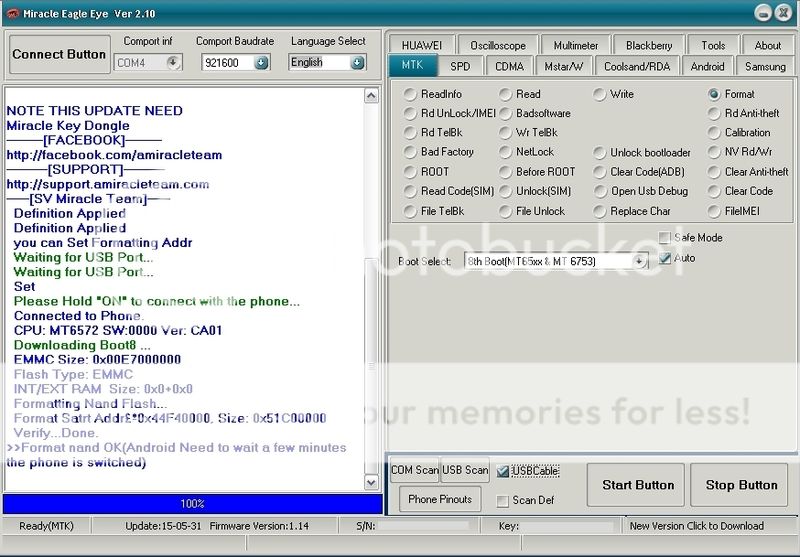The image size is (800, 557).
Task: Enable the Safe Mode checkbox
Action: click(665, 238)
